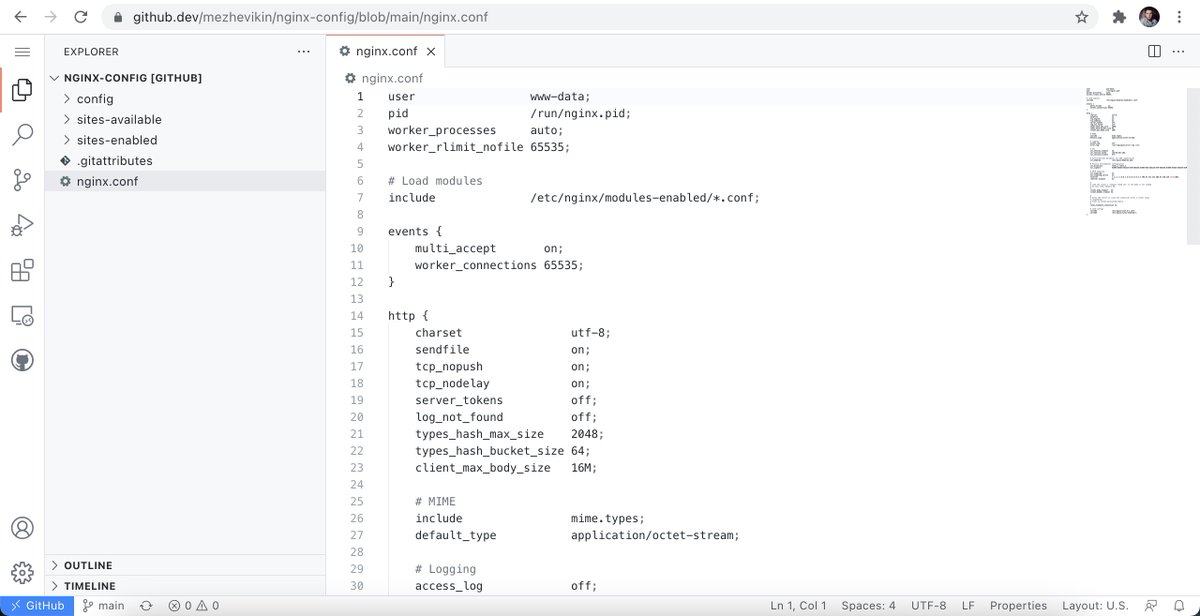Click Ln 1, Col 1 to go to line

(x=798, y=605)
